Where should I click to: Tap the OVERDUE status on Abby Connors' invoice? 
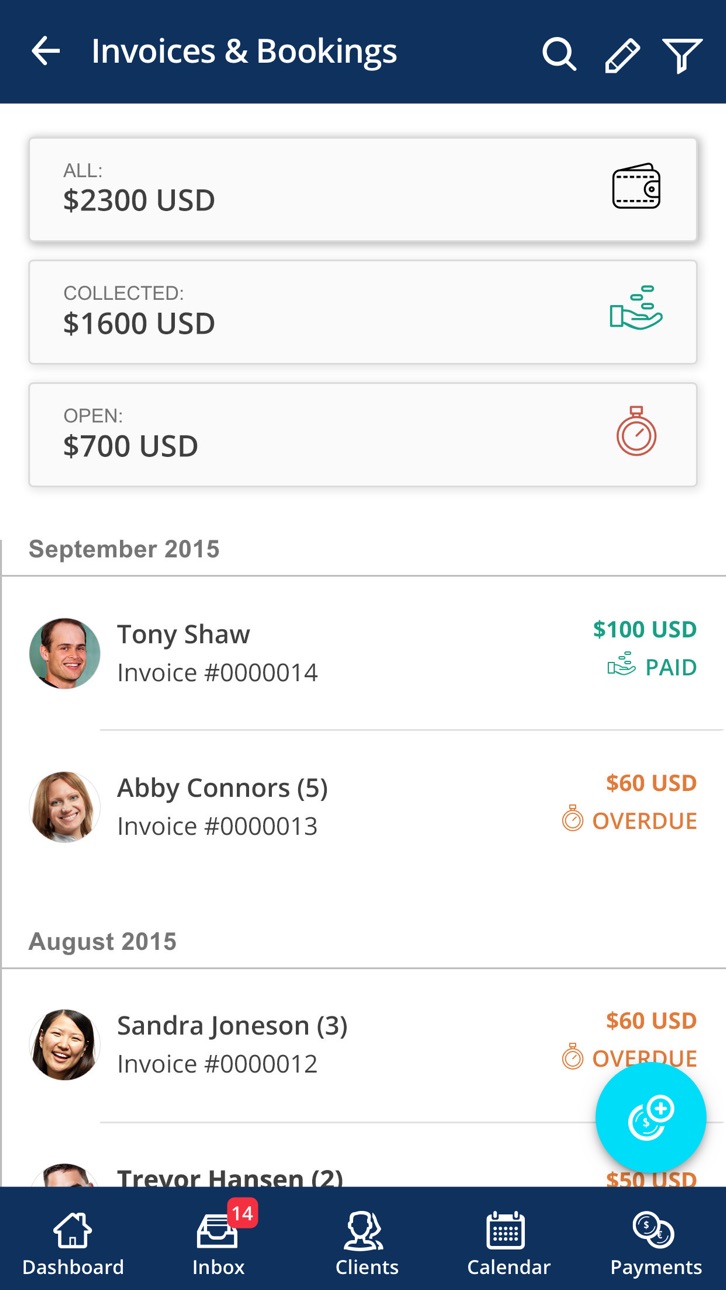click(629, 821)
